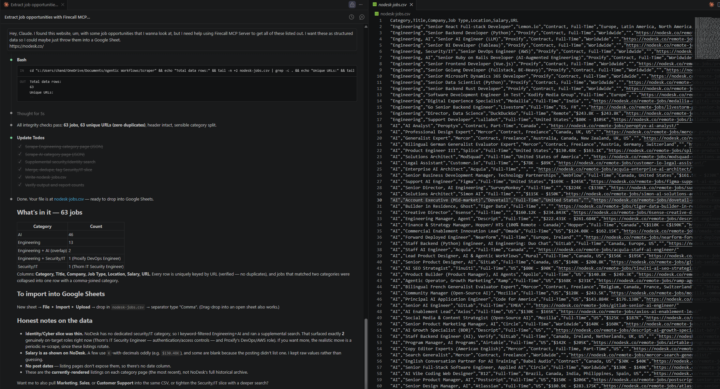Click the Bash command input line

[187, 71]
